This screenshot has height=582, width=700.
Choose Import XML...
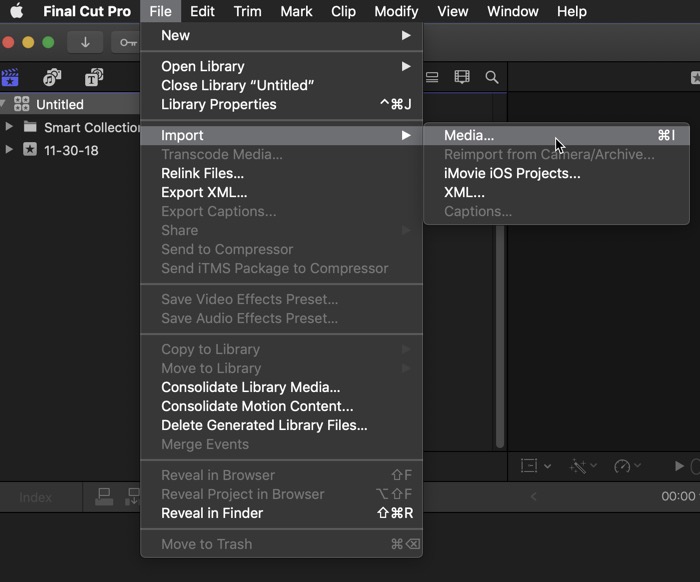[x=556, y=192]
